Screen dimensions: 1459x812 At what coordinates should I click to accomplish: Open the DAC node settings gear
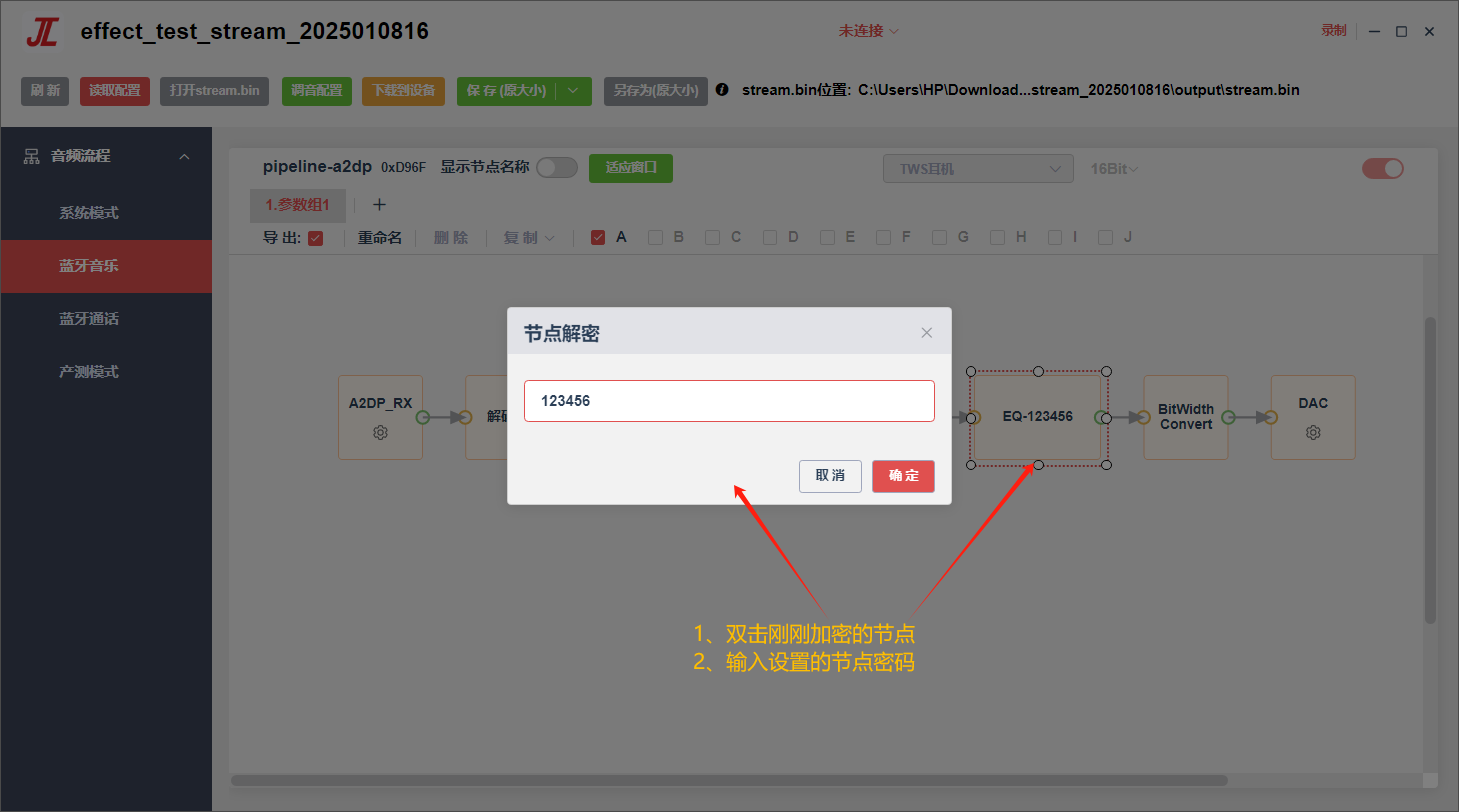tap(1313, 433)
